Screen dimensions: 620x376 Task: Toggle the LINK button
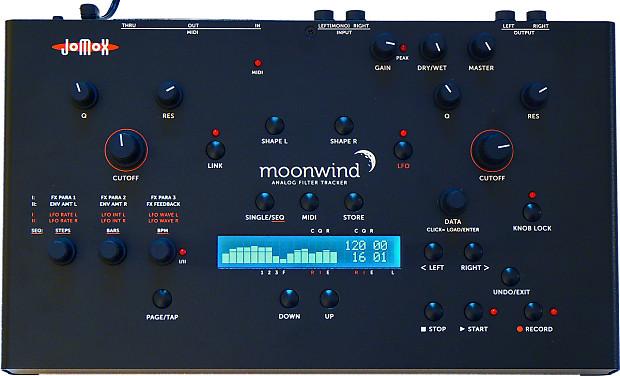click(215, 150)
